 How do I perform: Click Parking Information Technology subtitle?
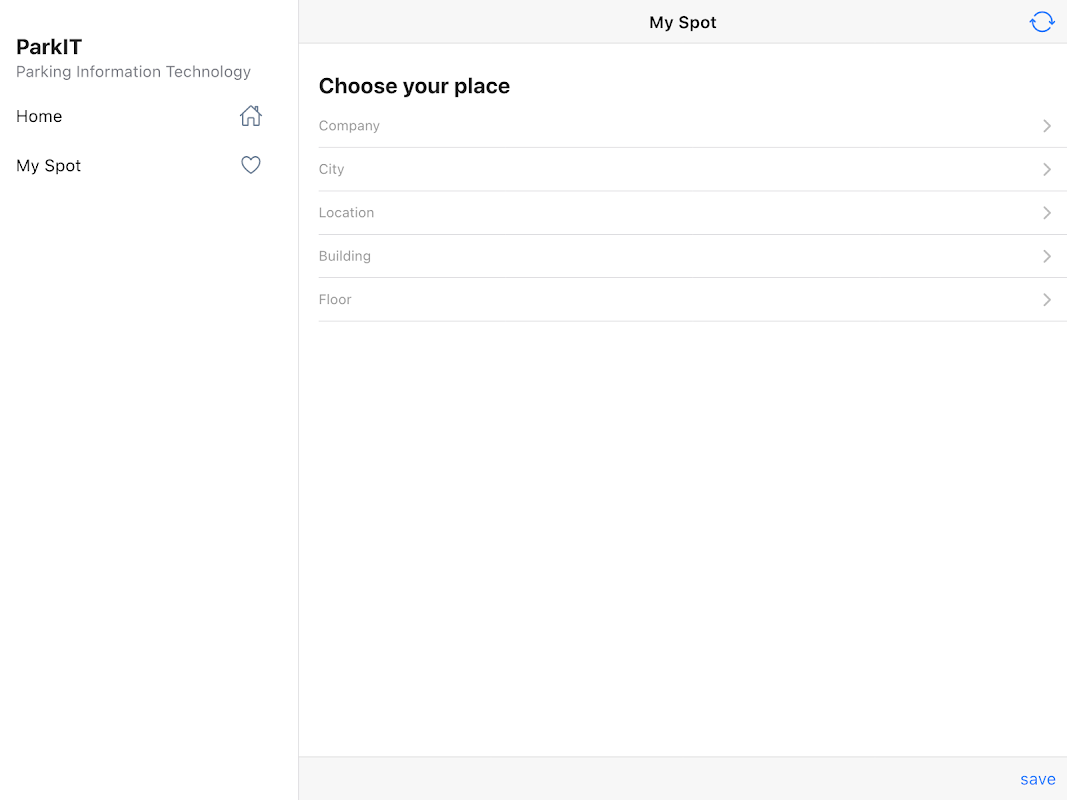point(133,72)
